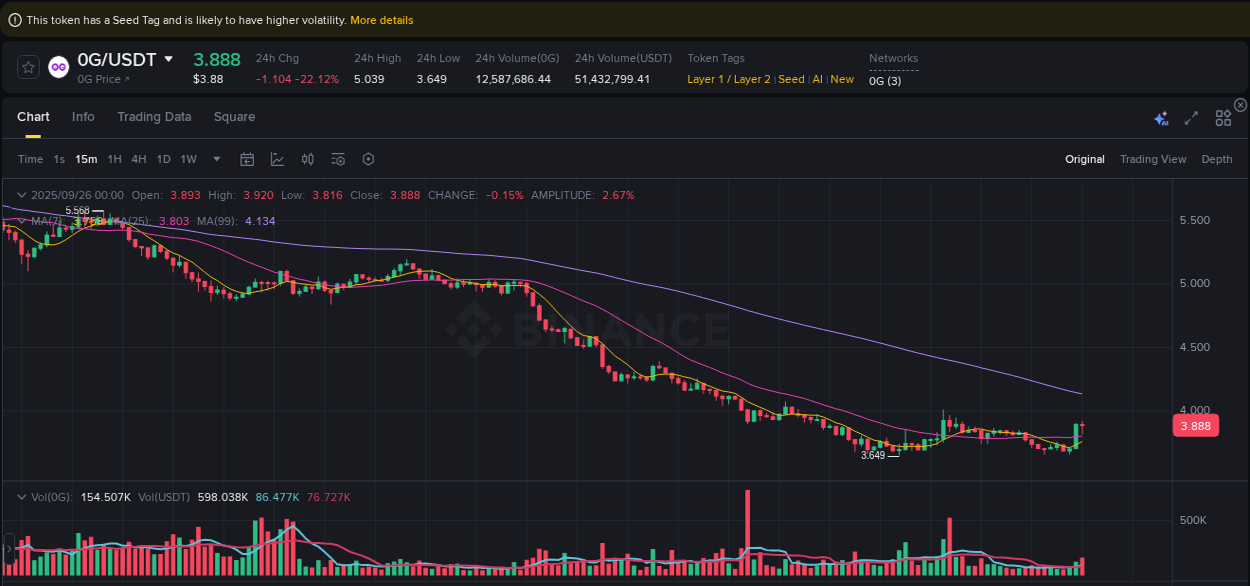Viewport: 1250px width, 586px height.
Task: Toggle the favorite star for 0G/USDT
Action: point(27,67)
